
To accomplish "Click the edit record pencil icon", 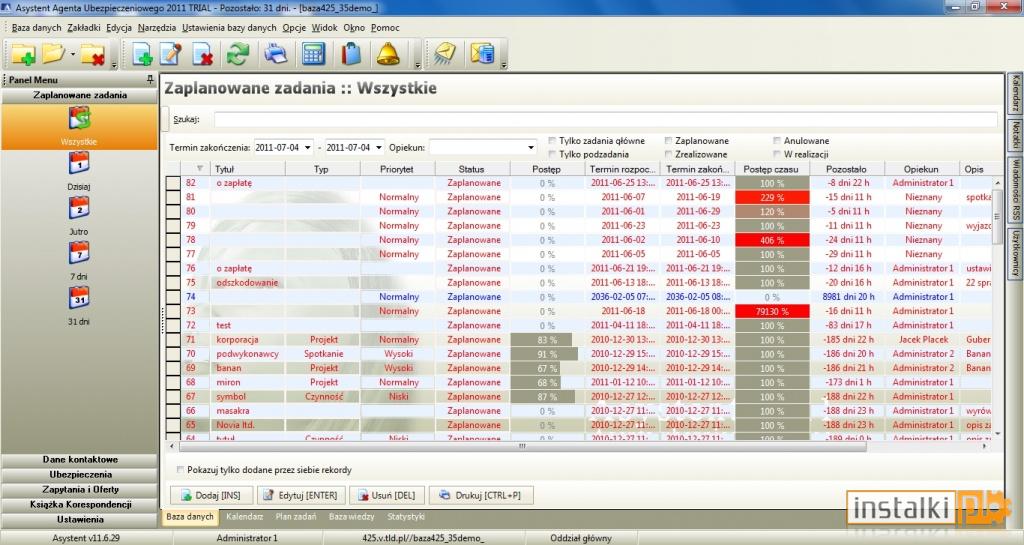I will (x=171, y=55).
